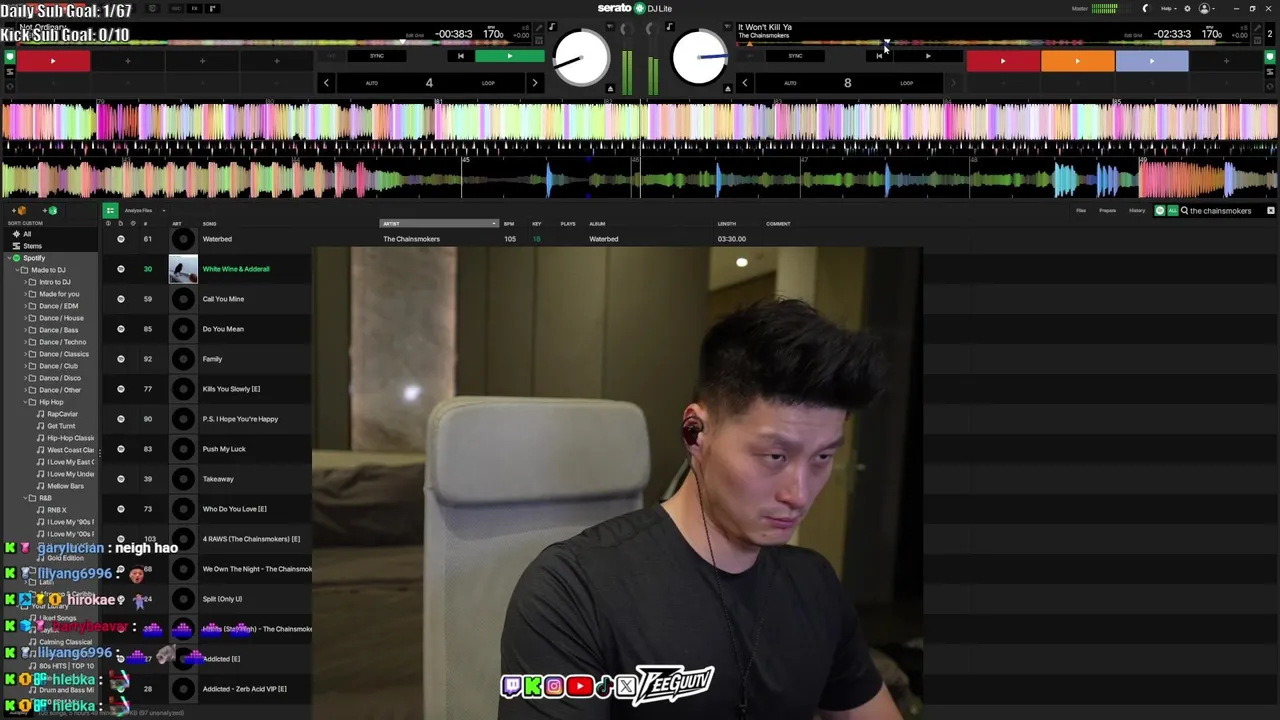This screenshot has height=720, width=1280.
Task: Enable SYNC on the right deck
Action: click(x=796, y=56)
